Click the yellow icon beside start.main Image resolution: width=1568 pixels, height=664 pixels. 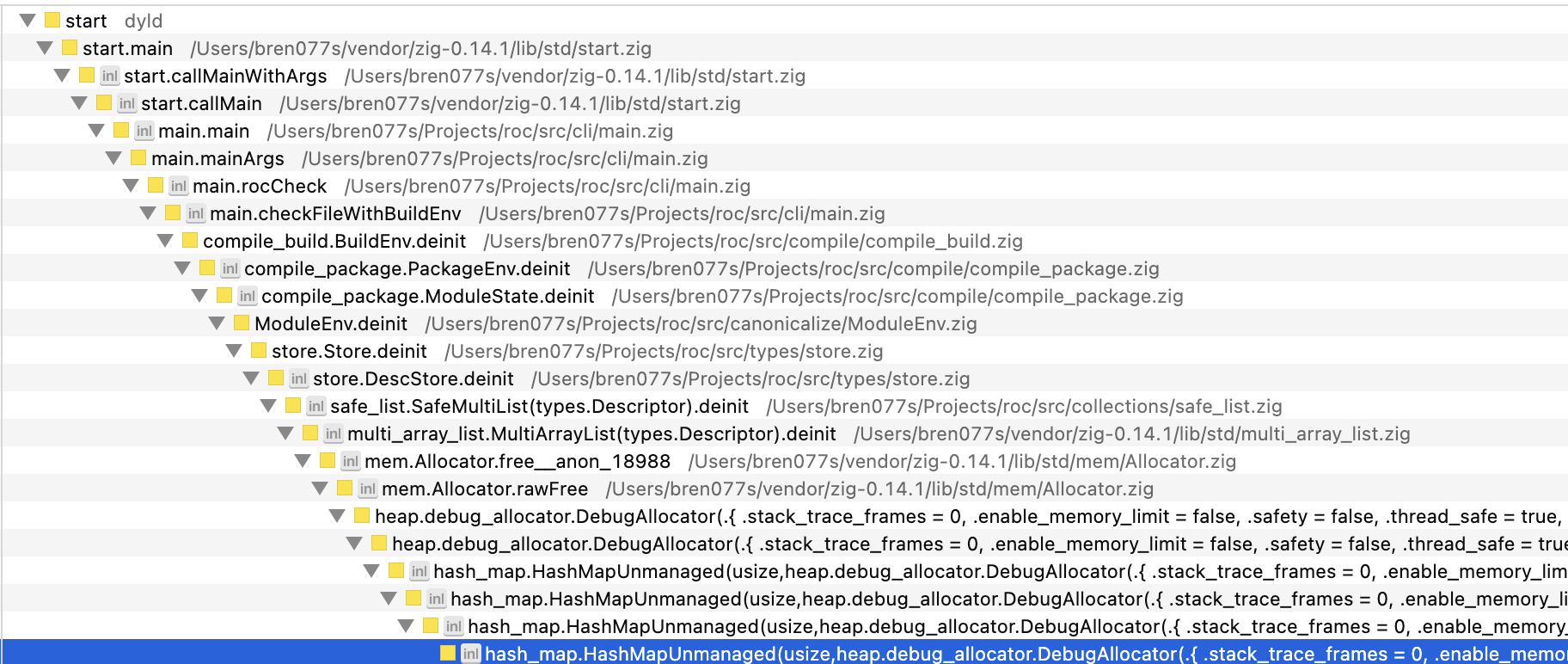[x=70, y=48]
